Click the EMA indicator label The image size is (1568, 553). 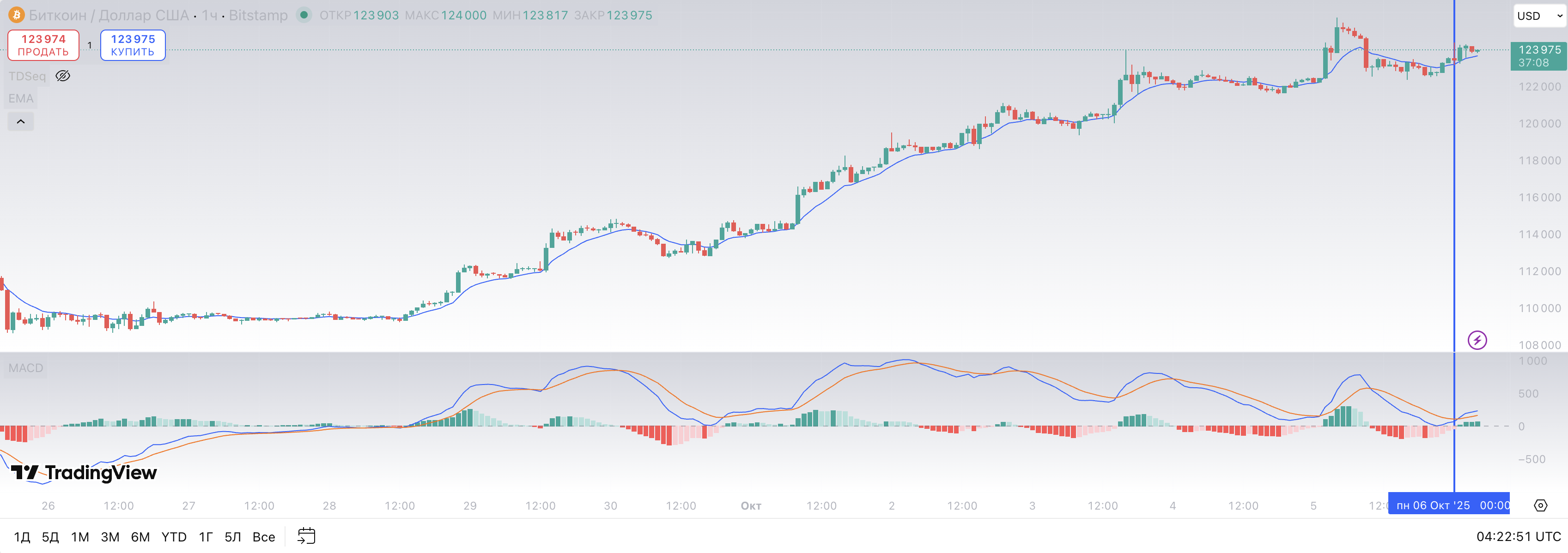pos(21,99)
